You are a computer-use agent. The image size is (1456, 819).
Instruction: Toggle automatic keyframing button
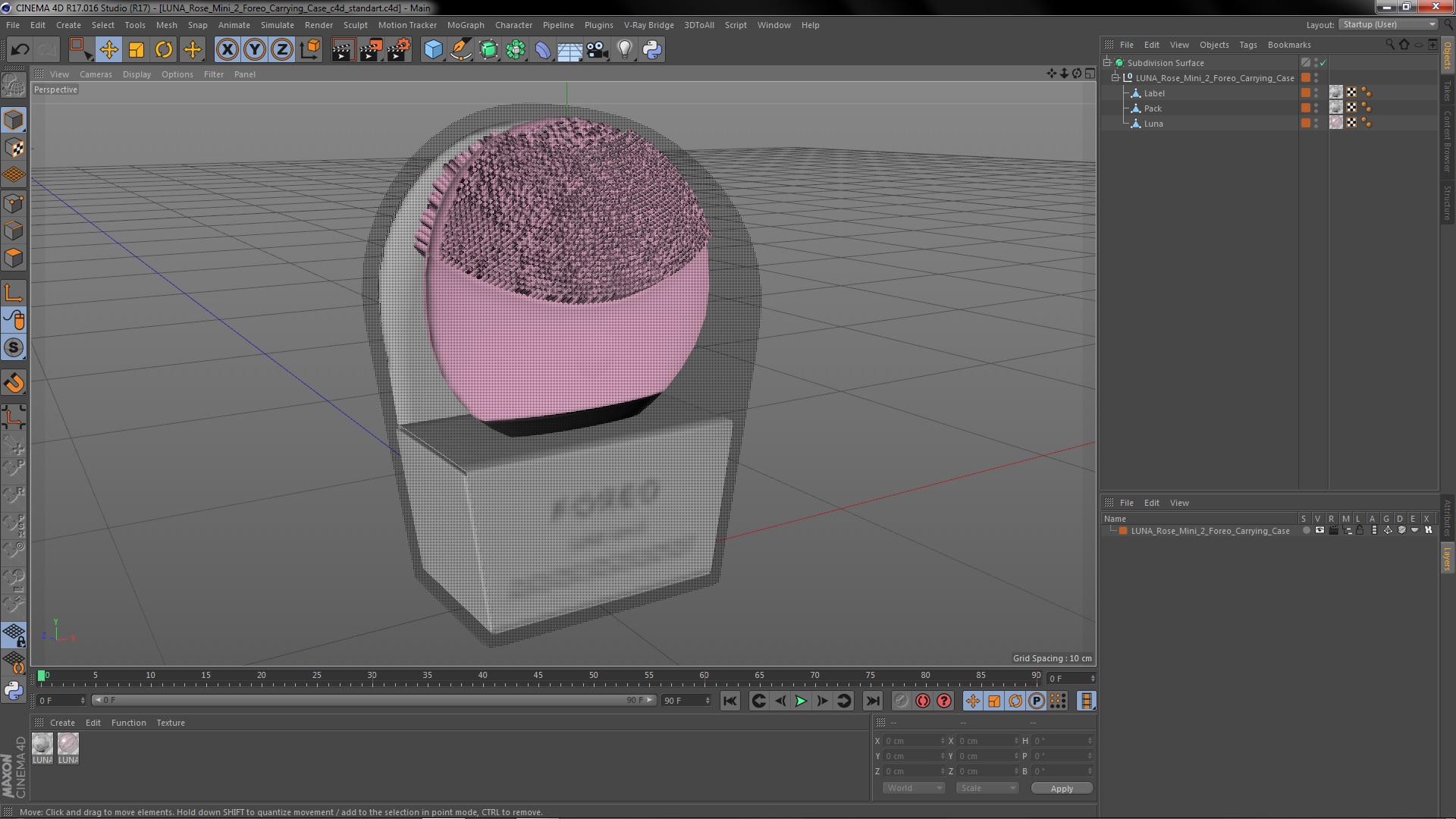[922, 701]
